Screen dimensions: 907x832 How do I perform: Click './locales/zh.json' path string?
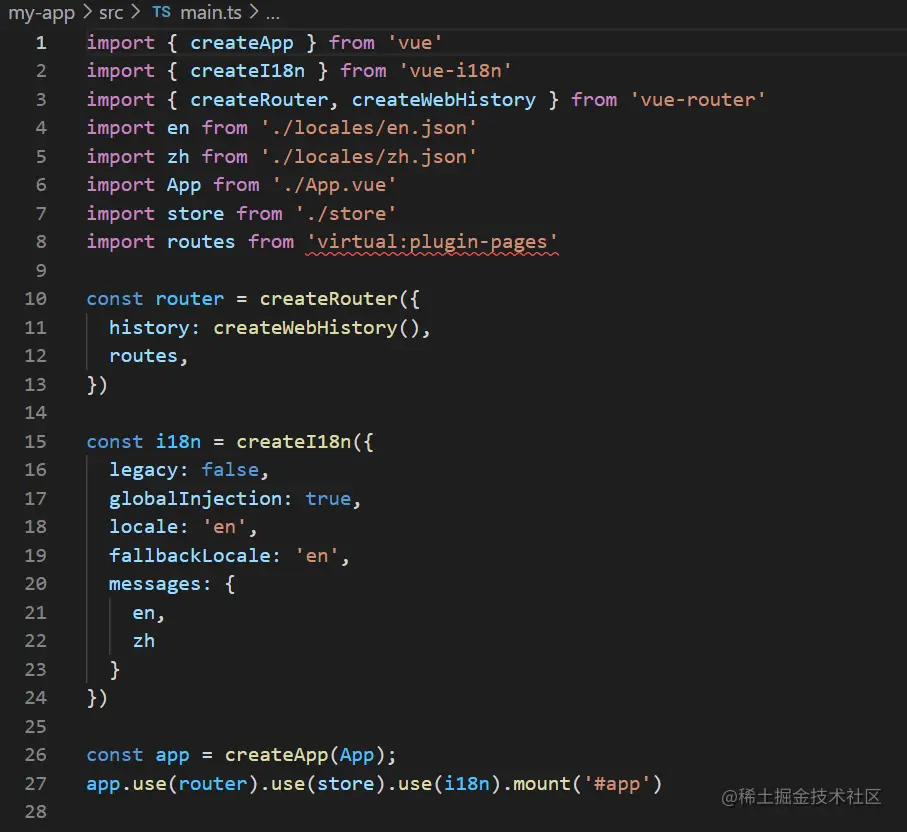(x=368, y=157)
